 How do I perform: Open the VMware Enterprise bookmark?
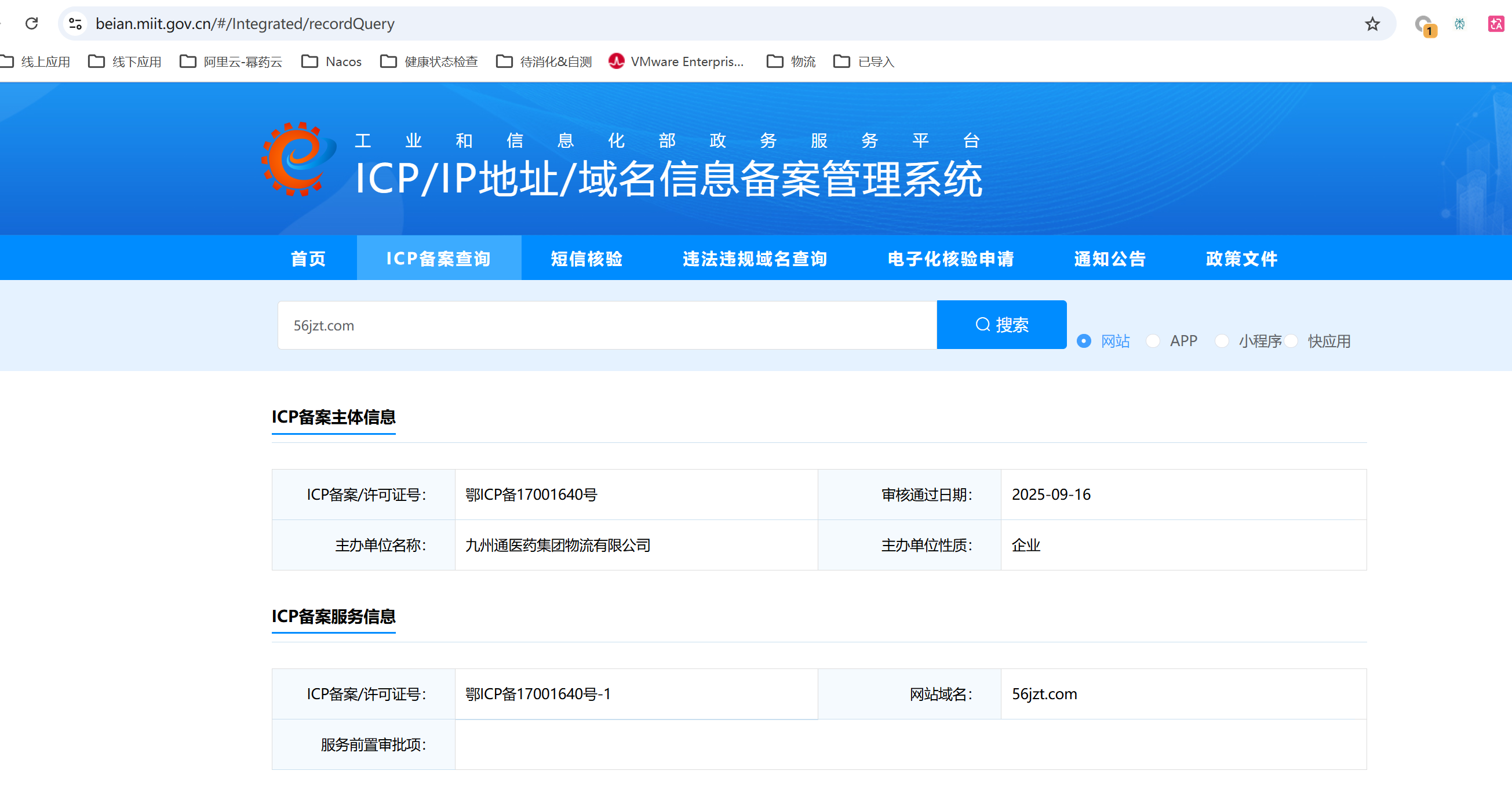[676, 61]
